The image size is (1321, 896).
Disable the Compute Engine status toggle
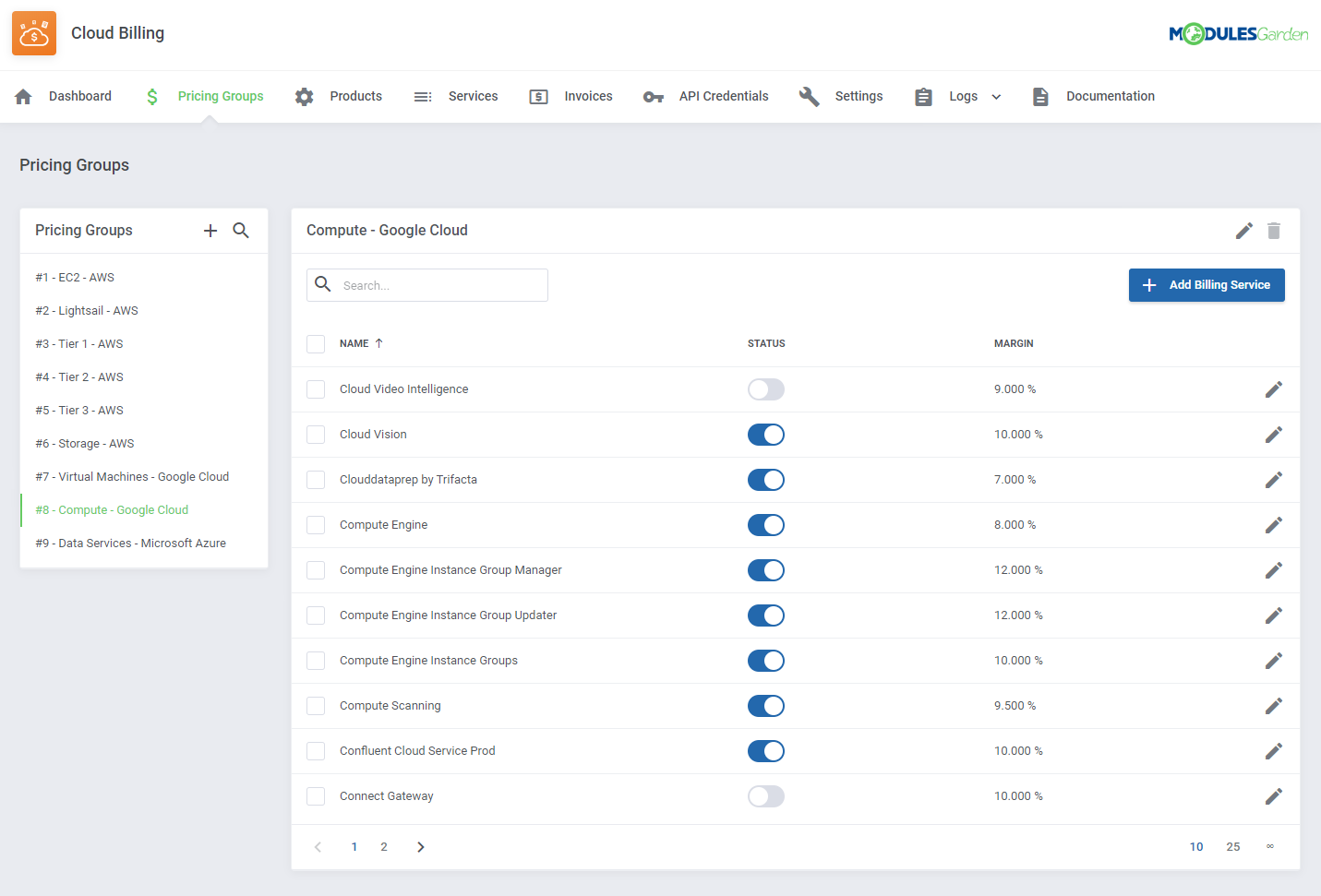click(x=765, y=525)
